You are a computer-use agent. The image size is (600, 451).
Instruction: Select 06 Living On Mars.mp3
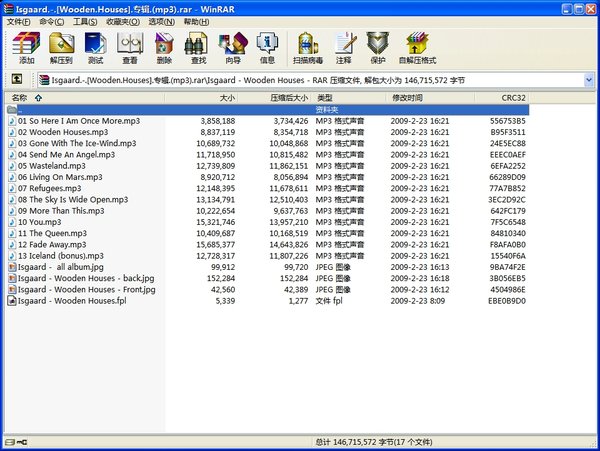[60, 177]
